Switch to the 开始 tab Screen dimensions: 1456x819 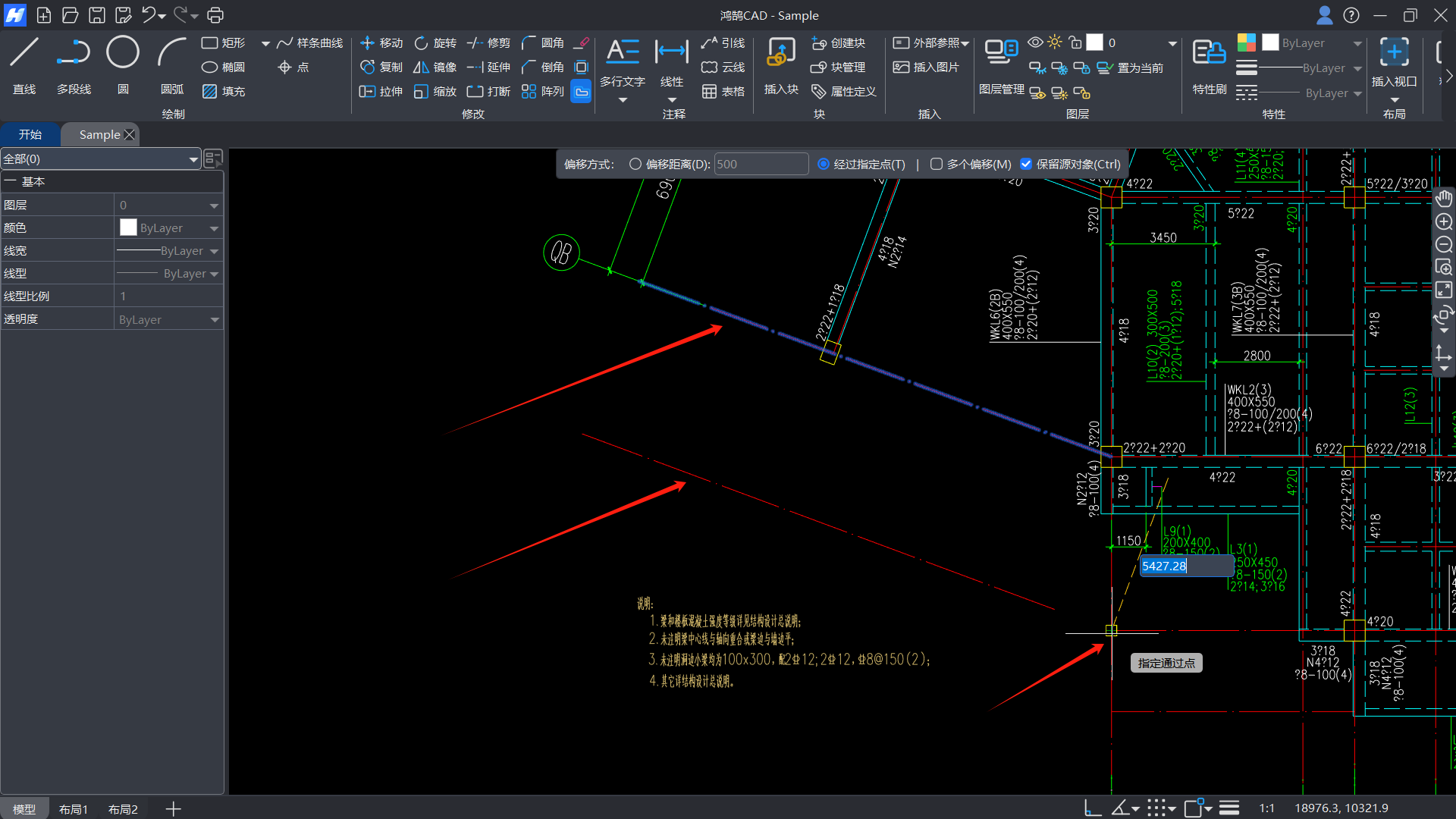pos(30,134)
